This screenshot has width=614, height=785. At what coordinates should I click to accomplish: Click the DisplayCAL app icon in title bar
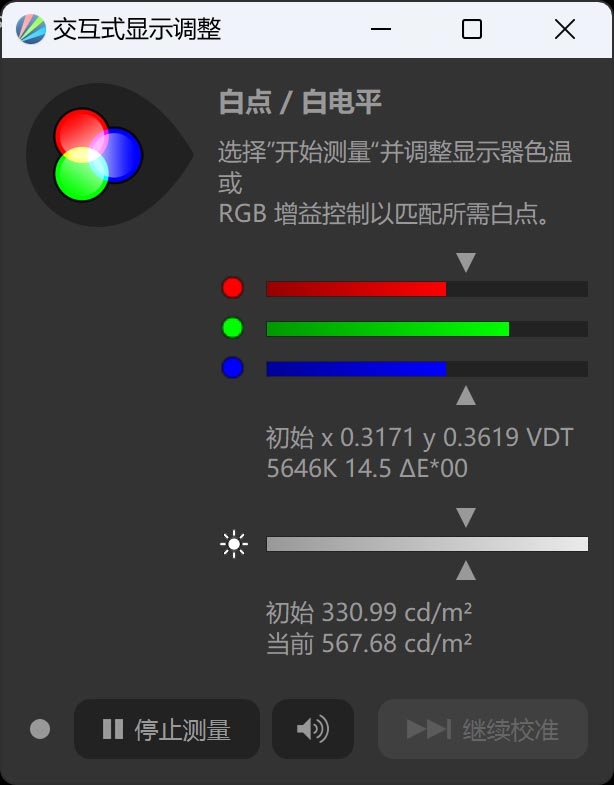[x=31, y=29]
